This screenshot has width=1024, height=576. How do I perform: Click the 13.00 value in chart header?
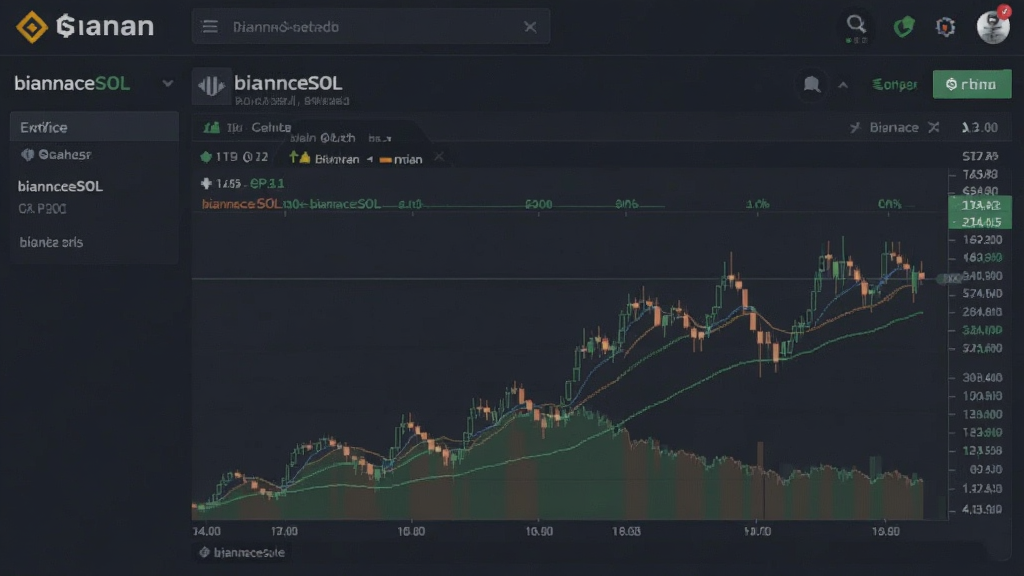point(980,127)
